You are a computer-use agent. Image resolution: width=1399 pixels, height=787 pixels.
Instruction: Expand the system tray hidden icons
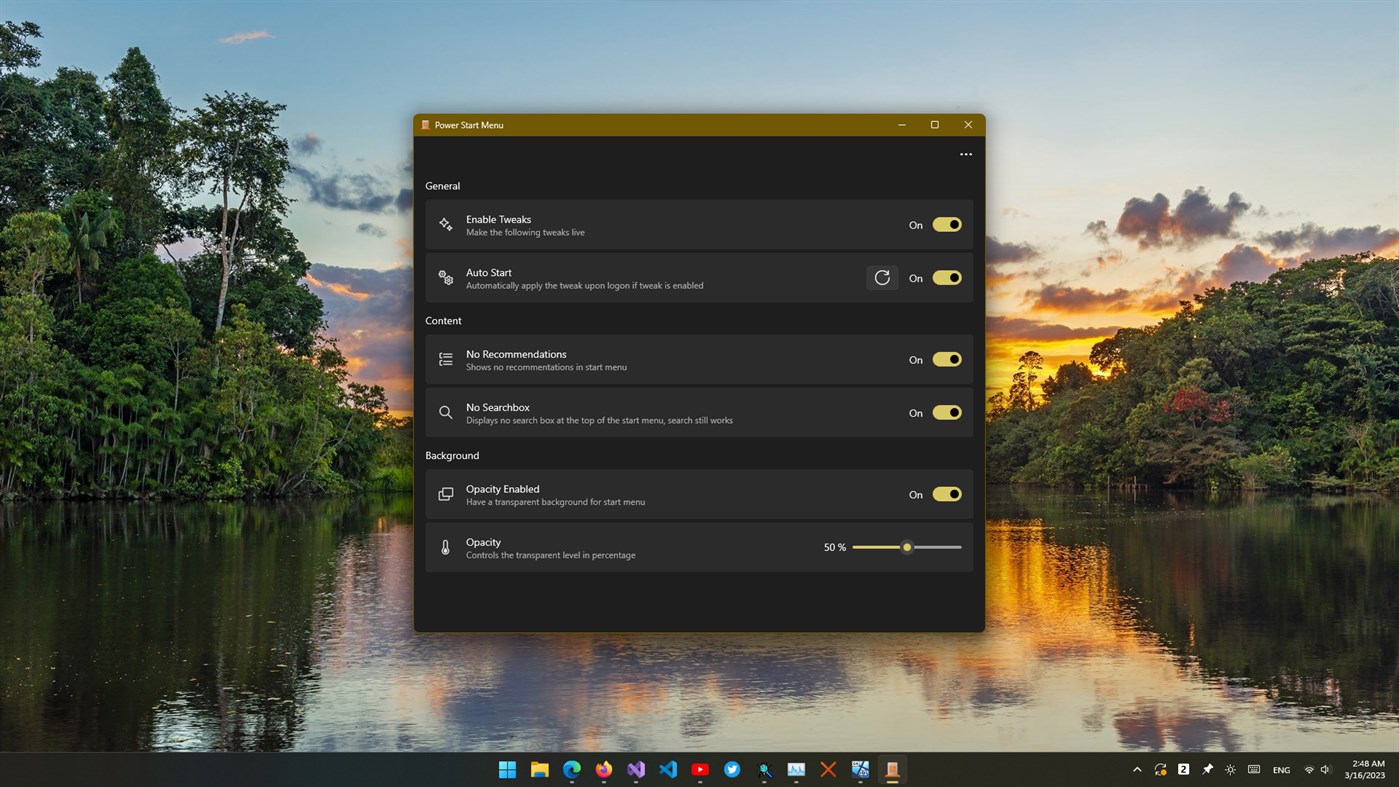pos(1136,769)
